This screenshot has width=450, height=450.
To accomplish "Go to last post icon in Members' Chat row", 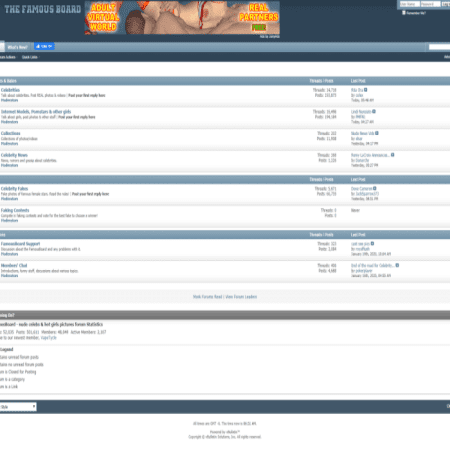I will point(397,266).
